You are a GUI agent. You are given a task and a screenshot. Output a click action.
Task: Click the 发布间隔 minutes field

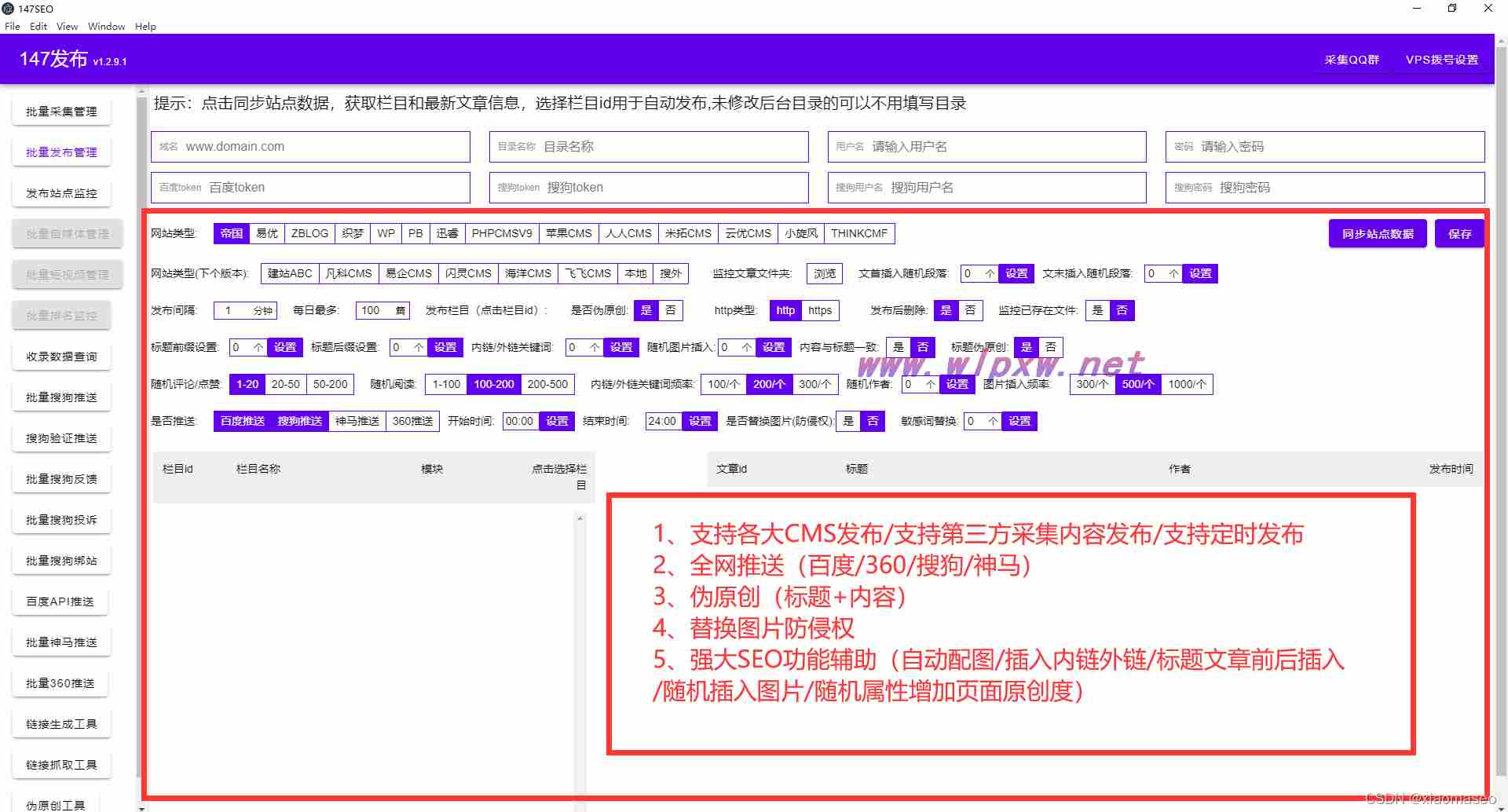[245, 310]
